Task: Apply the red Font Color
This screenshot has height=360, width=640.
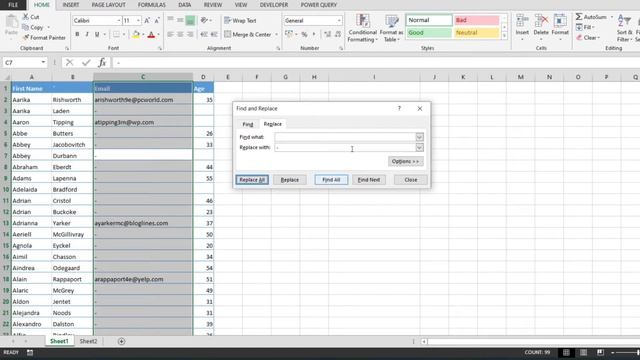Action: pyautogui.click(x=151, y=35)
